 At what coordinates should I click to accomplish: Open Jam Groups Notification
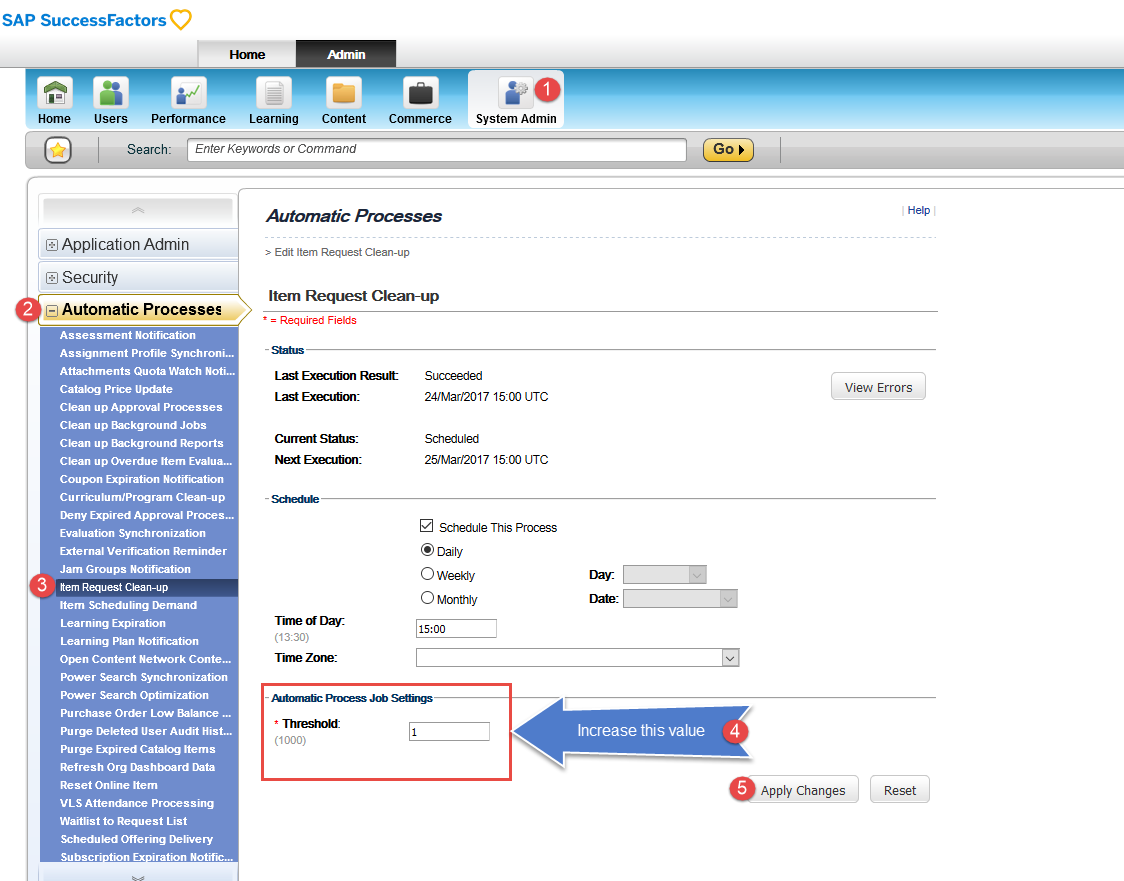(125, 568)
